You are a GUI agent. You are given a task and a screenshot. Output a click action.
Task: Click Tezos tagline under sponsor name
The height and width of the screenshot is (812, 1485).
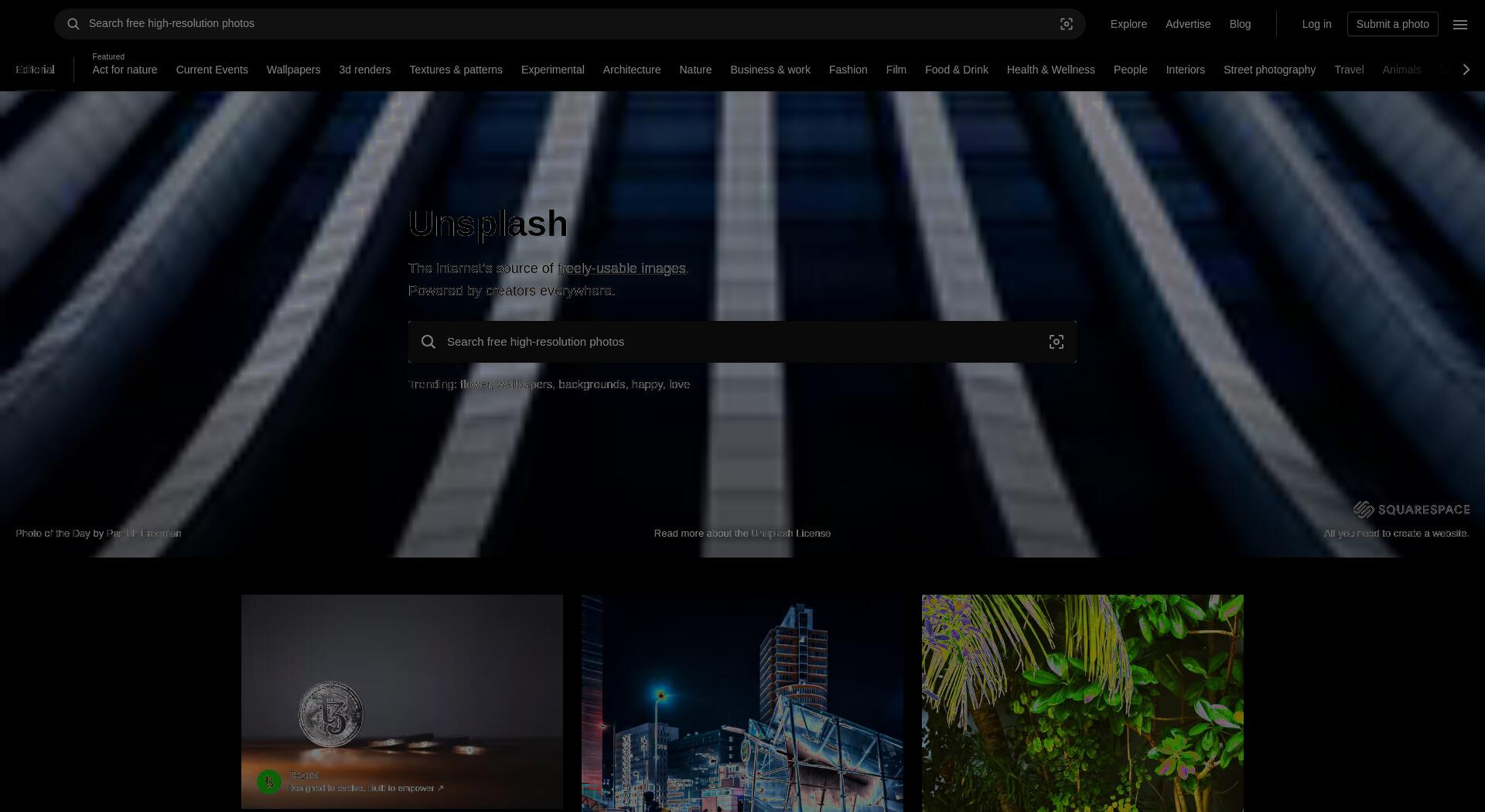click(366, 788)
